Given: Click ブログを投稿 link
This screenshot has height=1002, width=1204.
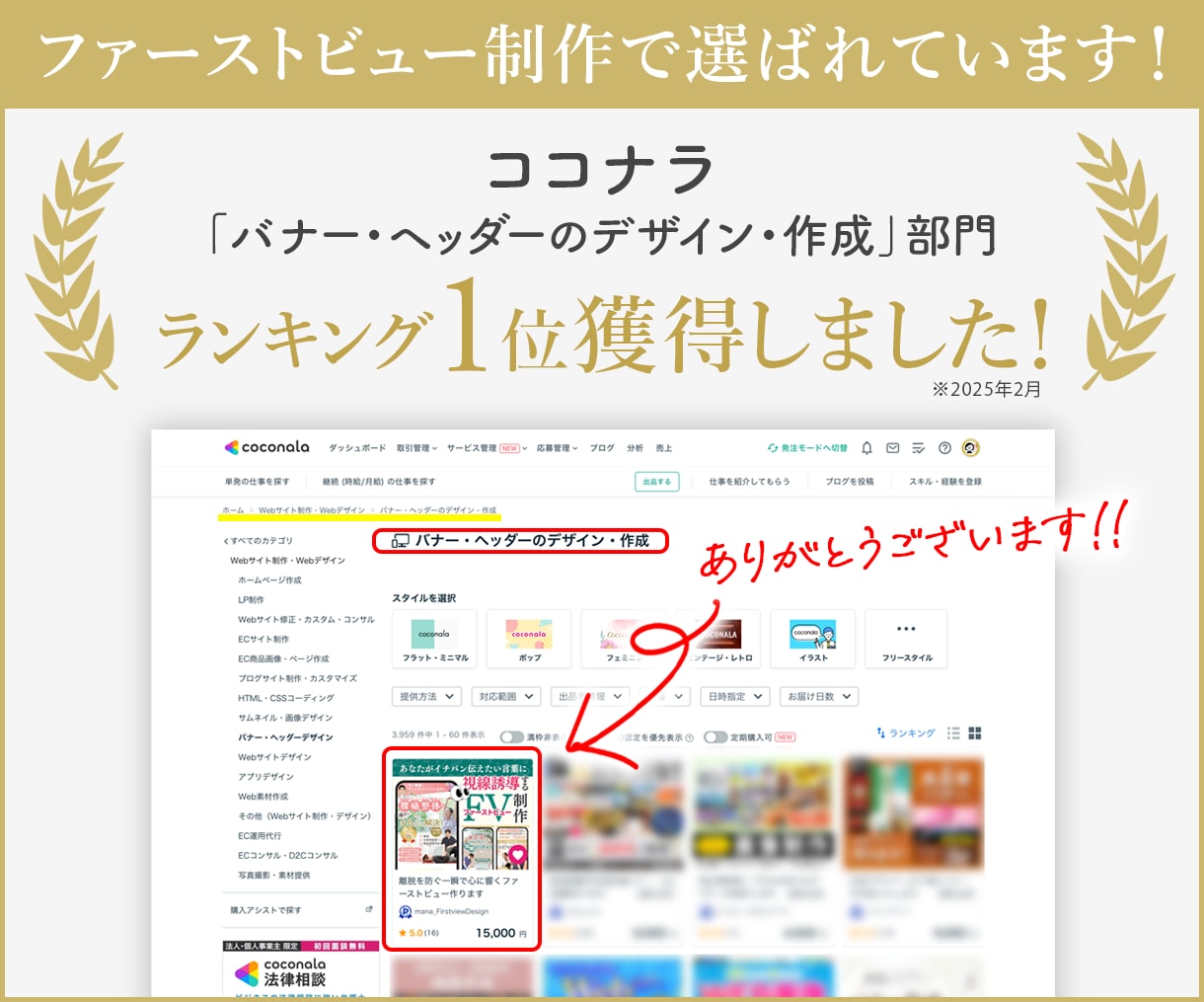Looking at the screenshot, I should [850, 482].
